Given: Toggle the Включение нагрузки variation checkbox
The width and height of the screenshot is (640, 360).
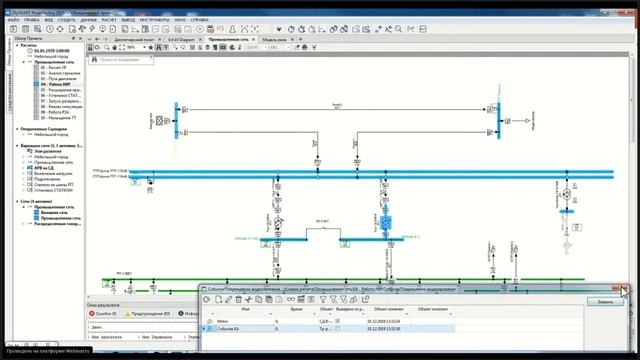Looking at the screenshot, I should tap(30, 173).
